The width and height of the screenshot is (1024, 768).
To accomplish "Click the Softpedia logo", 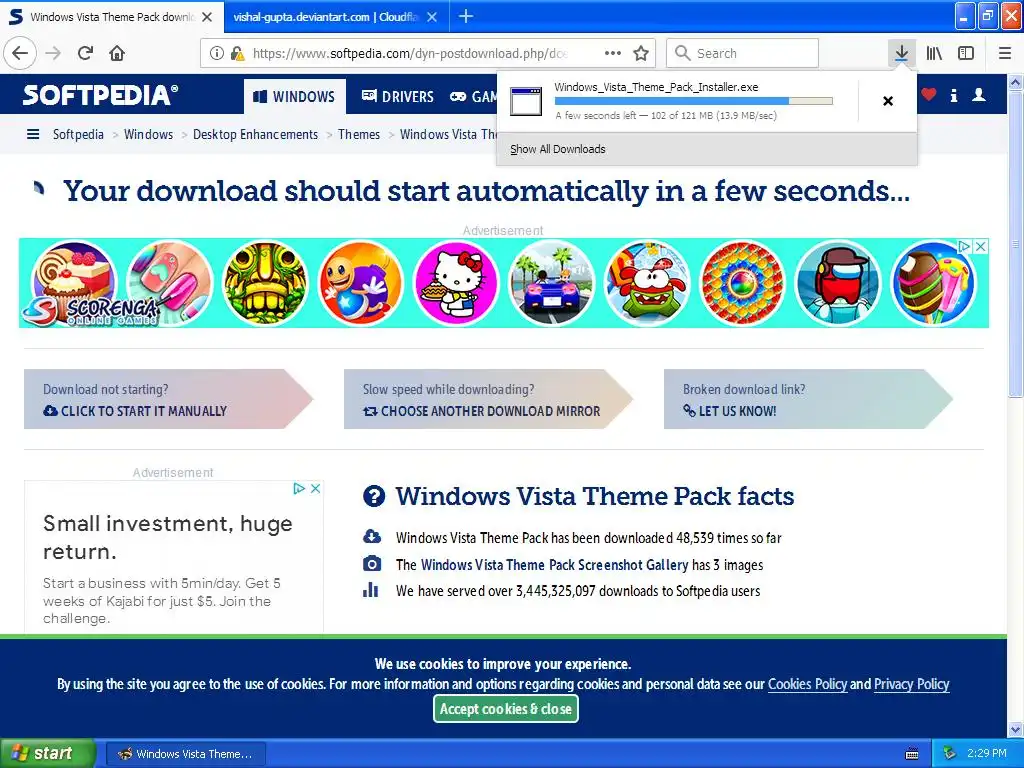I will tap(100, 95).
